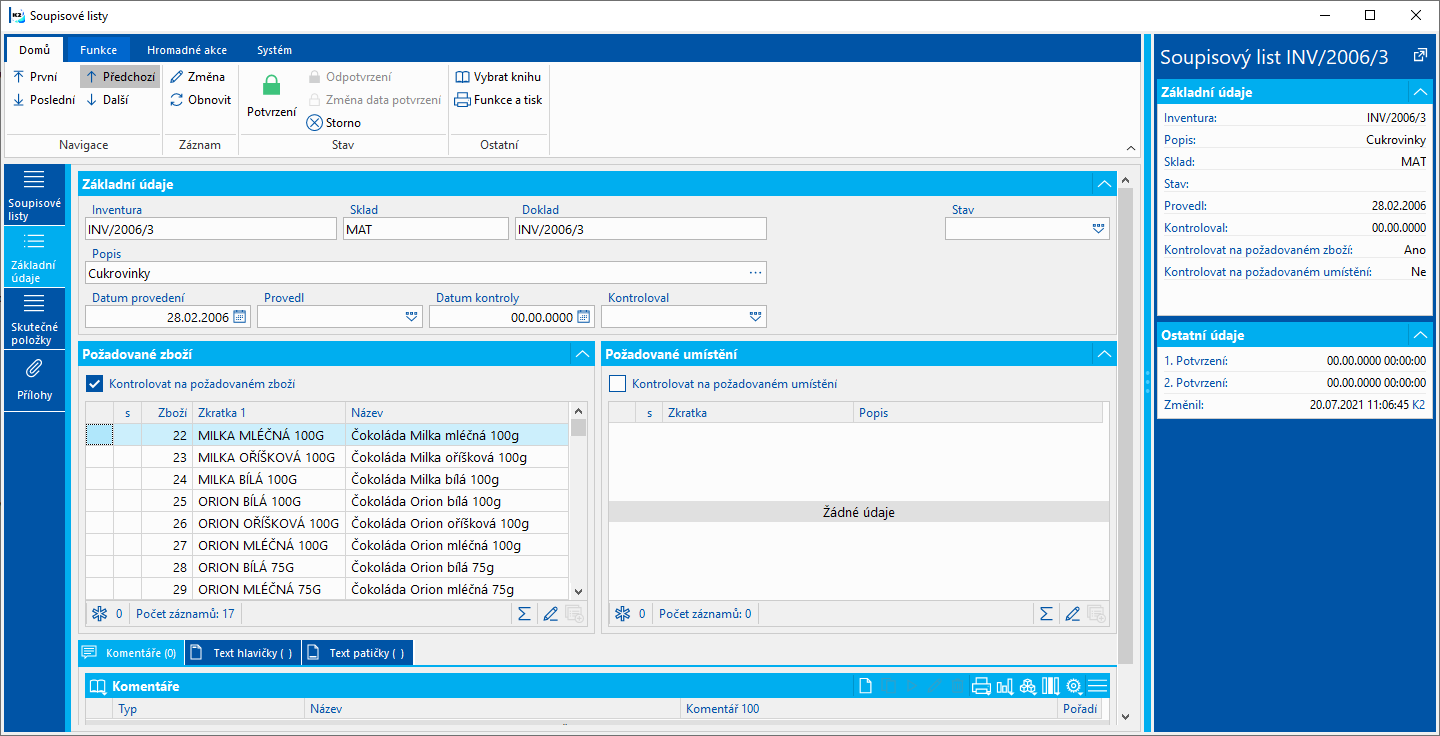Check Kontrolovat na požadovaném umístění
The height and width of the screenshot is (736, 1440).
[618, 383]
